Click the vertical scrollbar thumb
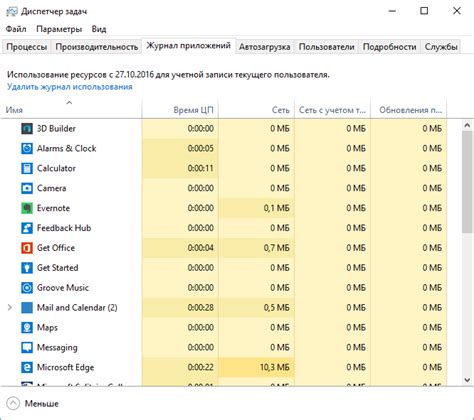This screenshot has width=474, height=420. point(467,182)
